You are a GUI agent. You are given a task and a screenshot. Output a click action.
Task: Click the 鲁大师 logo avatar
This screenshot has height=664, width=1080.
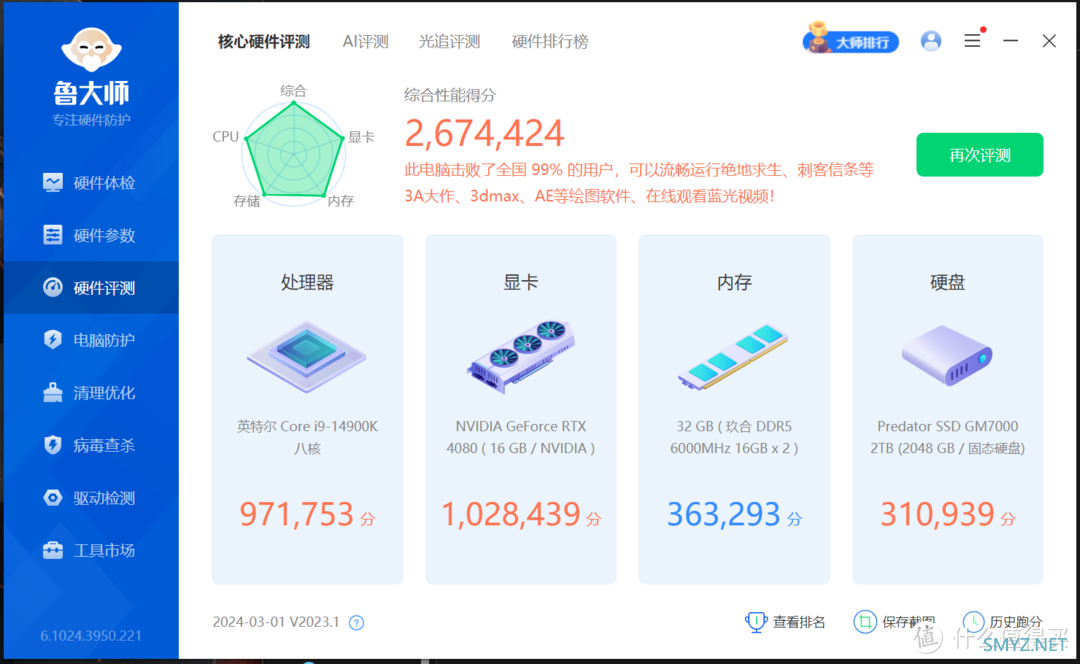pos(92,49)
